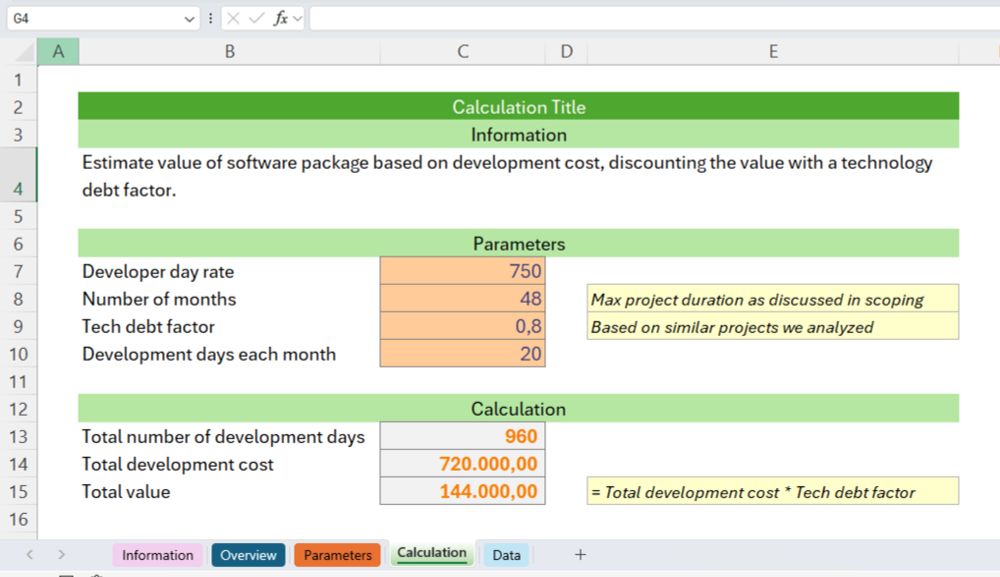Select the cell with value 0,8
Viewport: 1000px width, 577px height.
[x=462, y=326]
